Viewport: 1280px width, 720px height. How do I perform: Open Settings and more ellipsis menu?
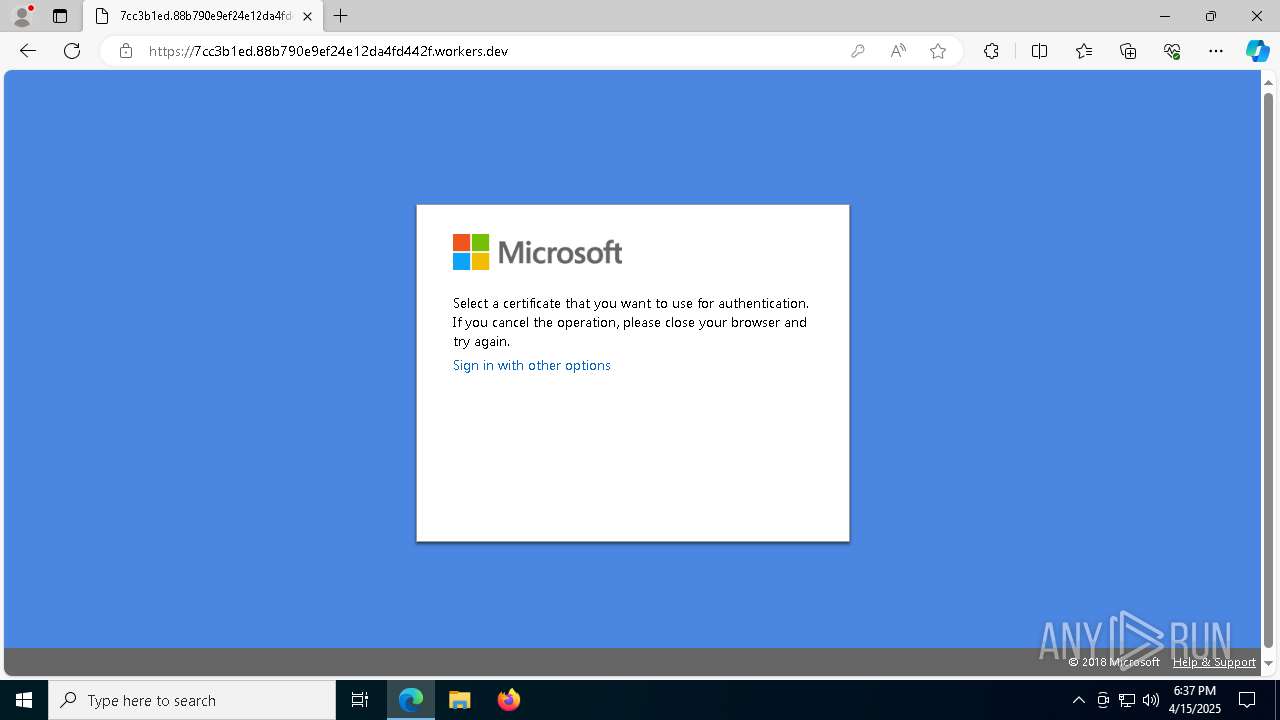click(x=1216, y=51)
